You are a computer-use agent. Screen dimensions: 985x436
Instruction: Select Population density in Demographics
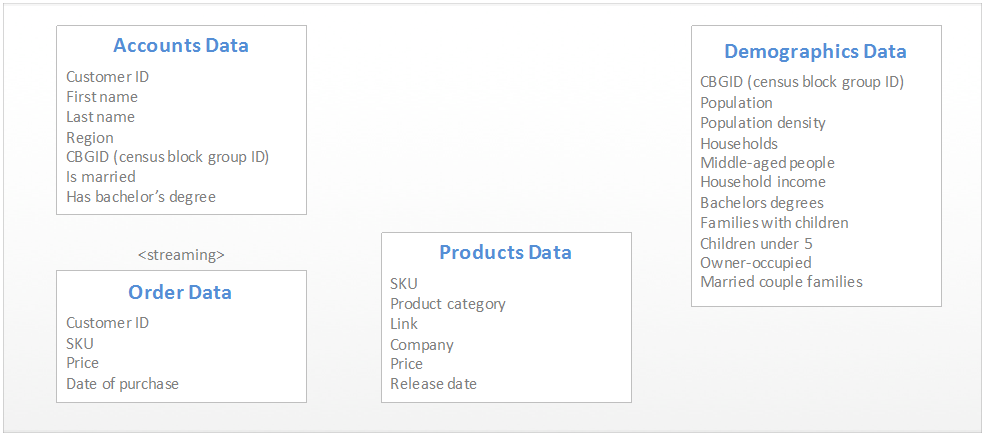pyautogui.click(x=763, y=123)
